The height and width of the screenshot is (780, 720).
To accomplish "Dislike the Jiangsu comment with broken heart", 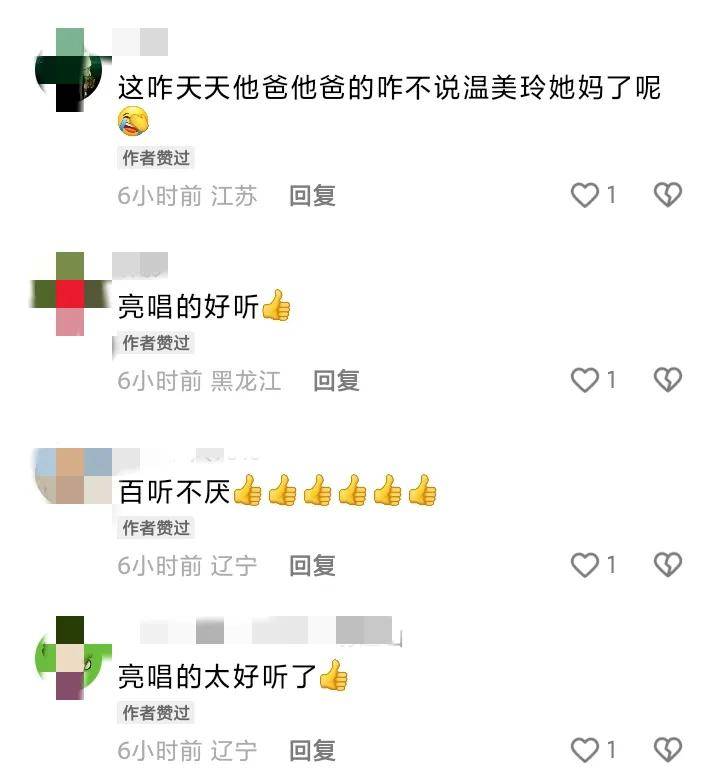I will 668,195.
